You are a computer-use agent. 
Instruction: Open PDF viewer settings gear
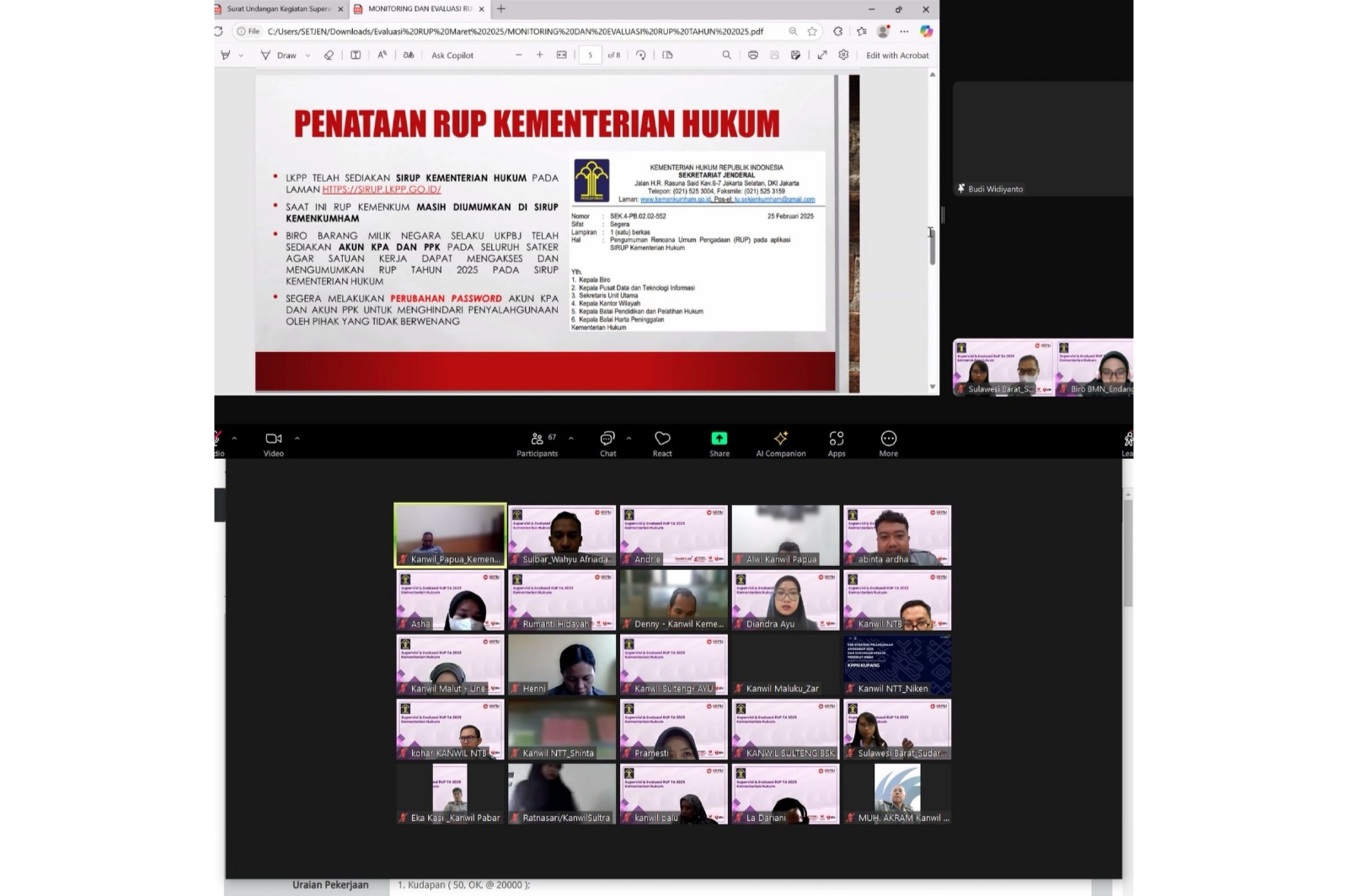pos(843,56)
